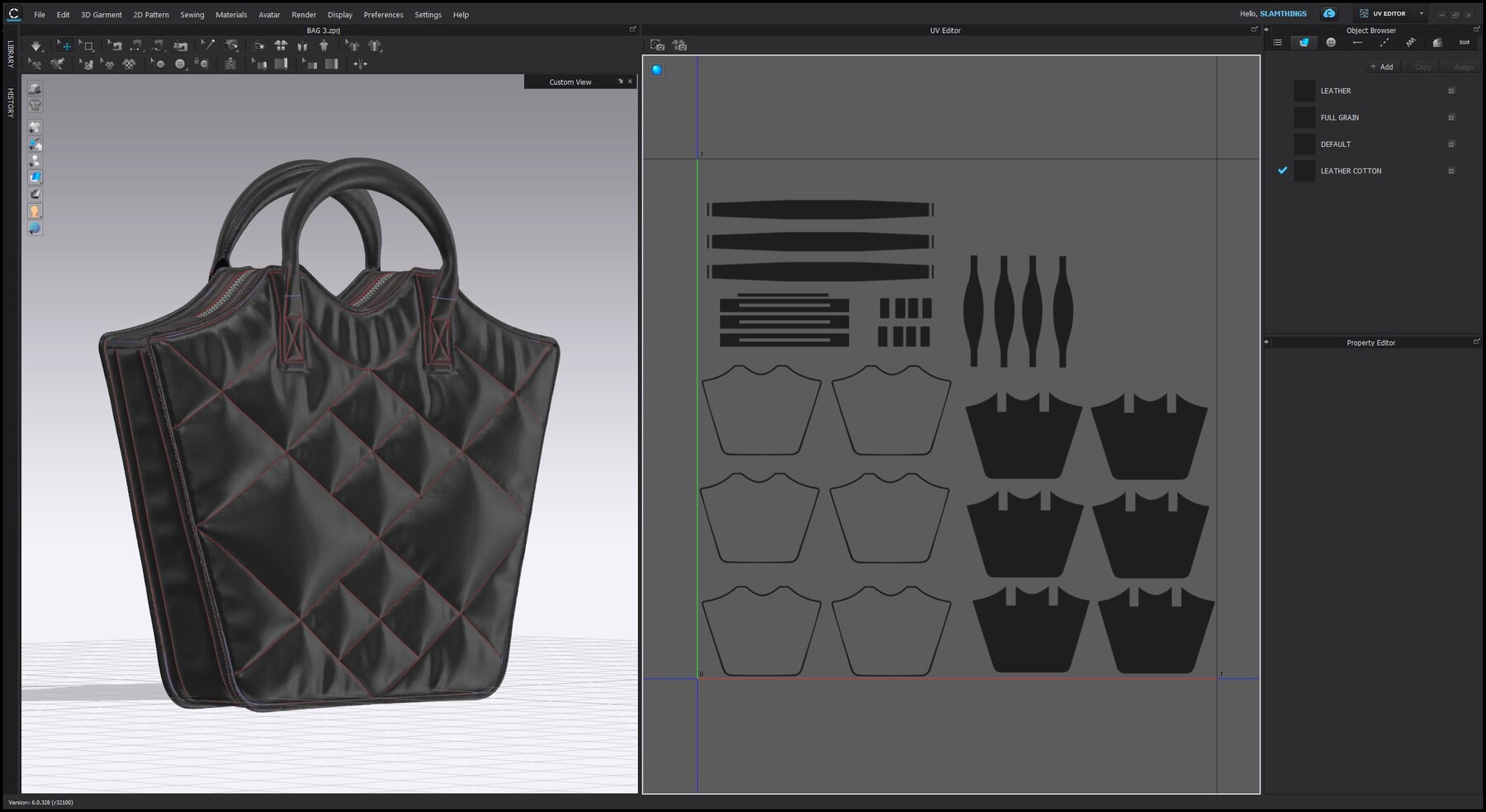
Task: Toggle the LEATHER COTTON checkmark
Action: pyautogui.click(x=1282, y=170)
